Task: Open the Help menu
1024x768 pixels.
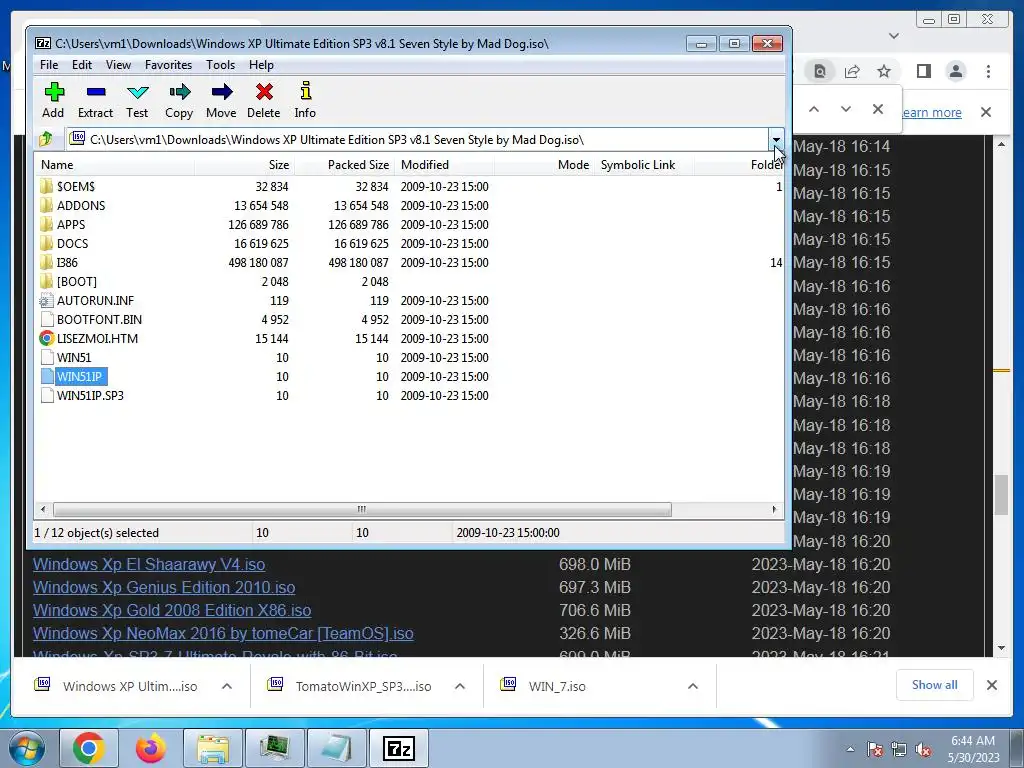Action: pos(261,65)
